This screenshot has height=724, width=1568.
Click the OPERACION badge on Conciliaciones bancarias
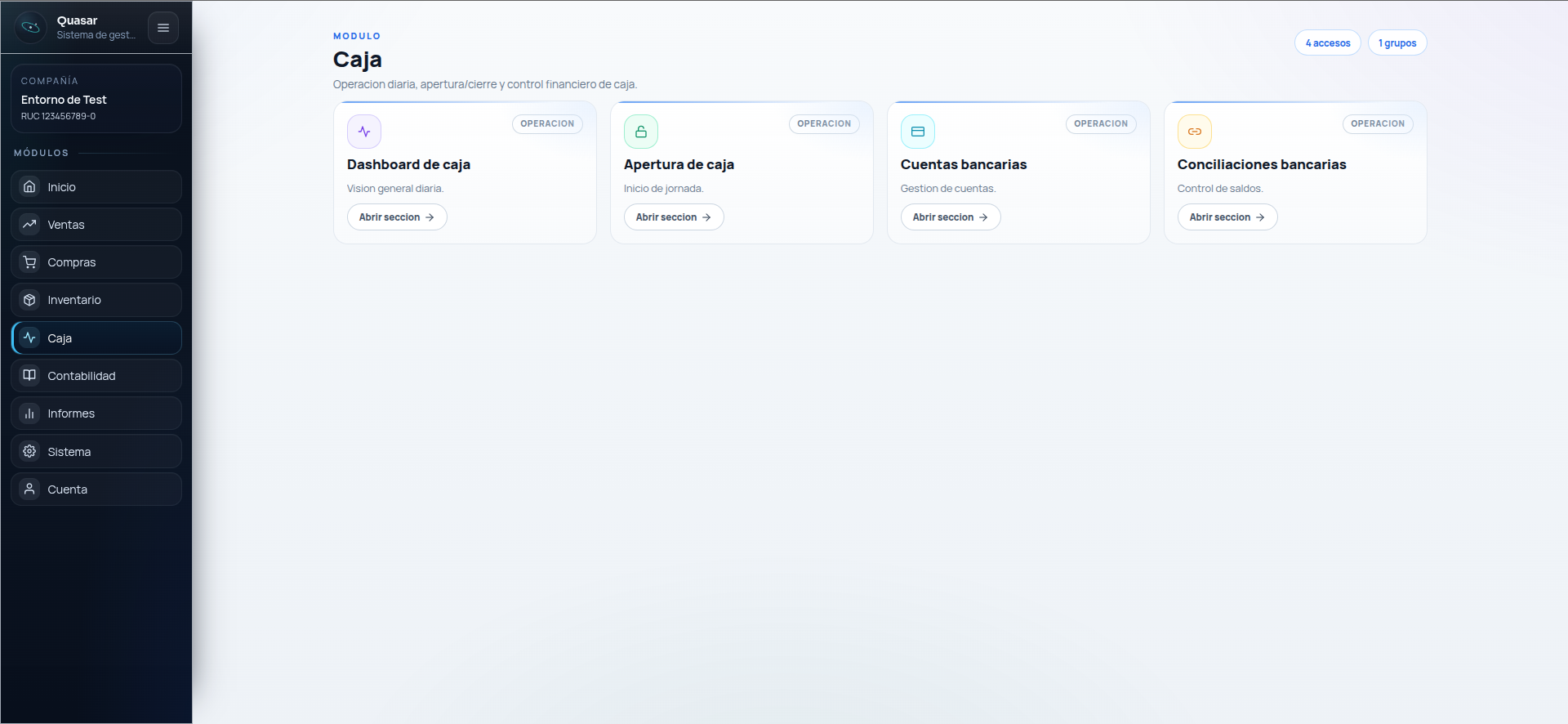1378,124
